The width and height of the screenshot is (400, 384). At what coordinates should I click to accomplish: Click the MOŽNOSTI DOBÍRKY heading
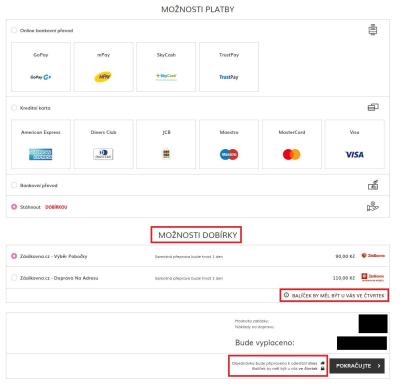[198, 235]
